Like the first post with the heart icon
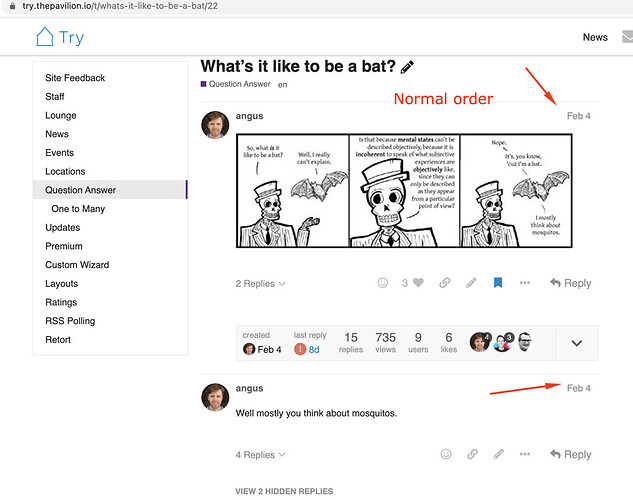 point(418,283)
